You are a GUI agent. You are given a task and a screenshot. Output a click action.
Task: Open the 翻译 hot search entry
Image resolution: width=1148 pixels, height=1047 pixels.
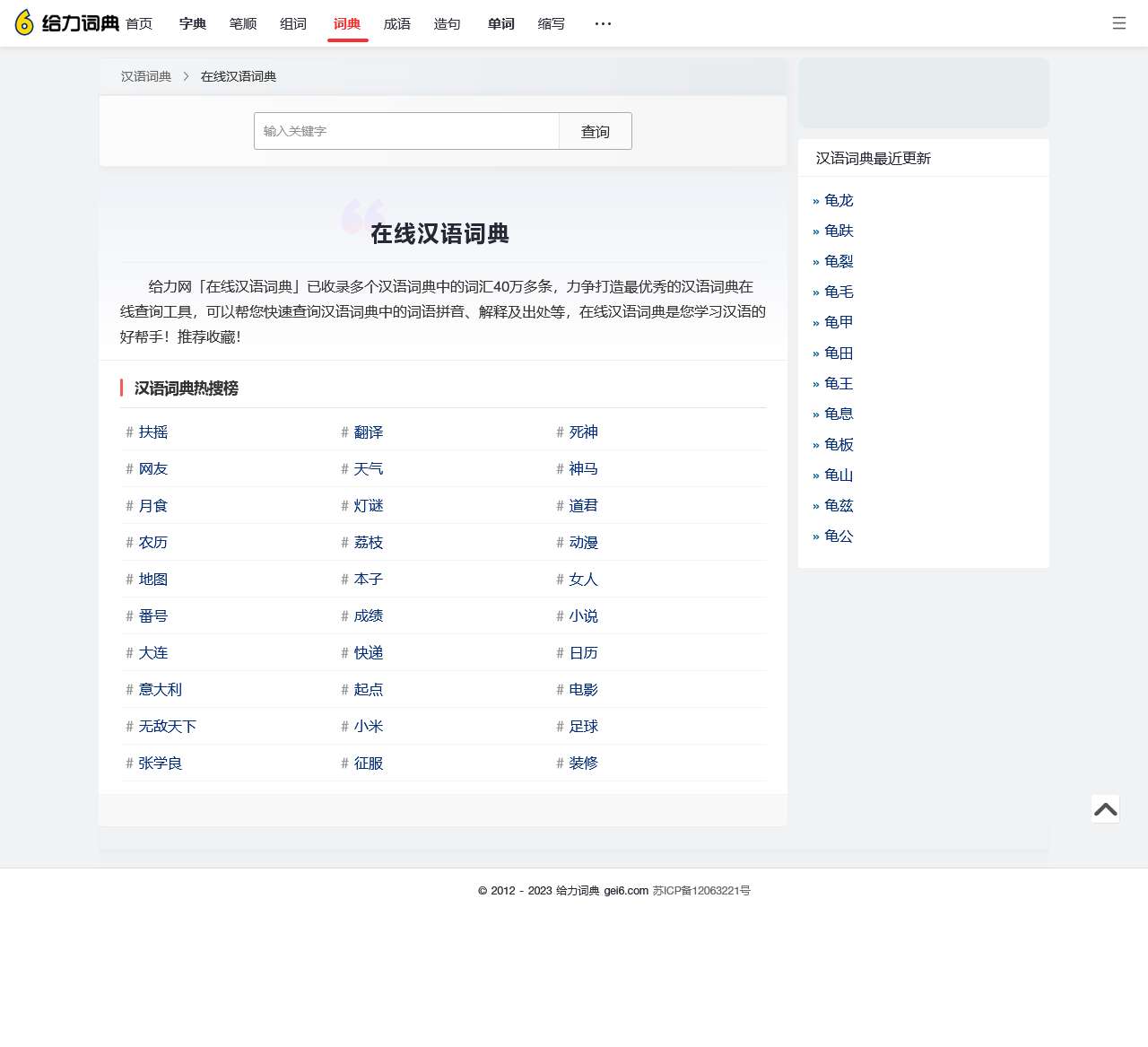[368, 432]
